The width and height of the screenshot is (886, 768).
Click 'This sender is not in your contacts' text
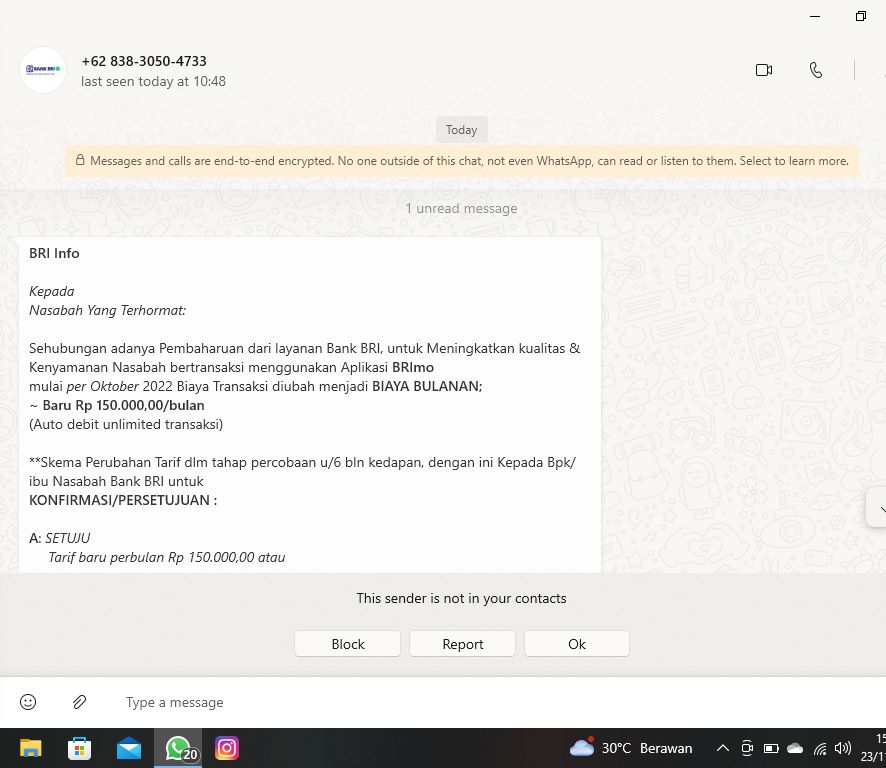pyautogui.click(x=461, y=598)
